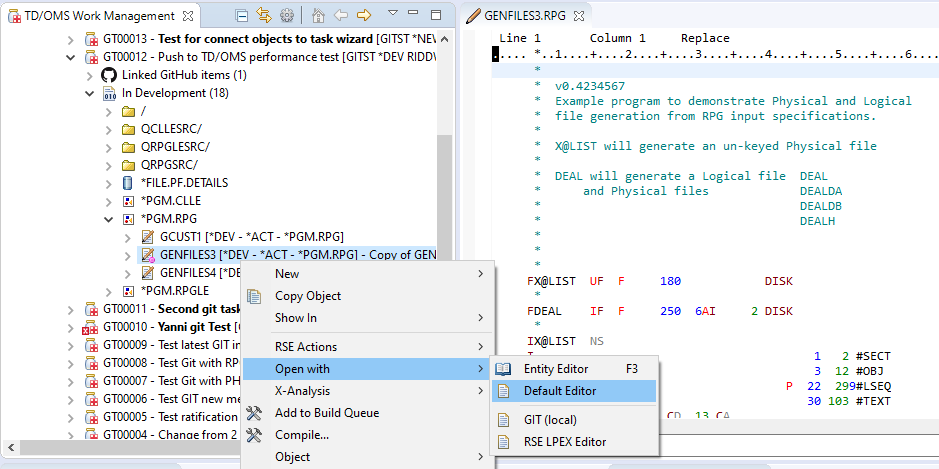Click the Link with Editor arrows icon
This screenshot has height=469, width=939.
tap(264, 16)
